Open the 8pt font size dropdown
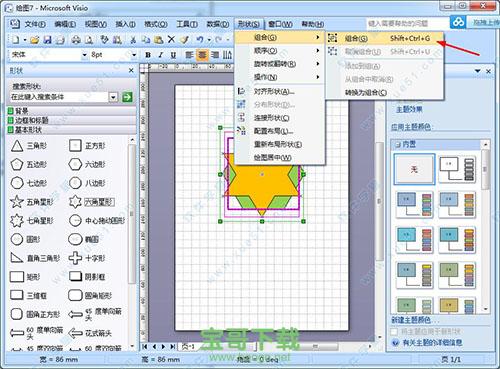Viewport: 500px width, 369px height. (x=134, y=55)
